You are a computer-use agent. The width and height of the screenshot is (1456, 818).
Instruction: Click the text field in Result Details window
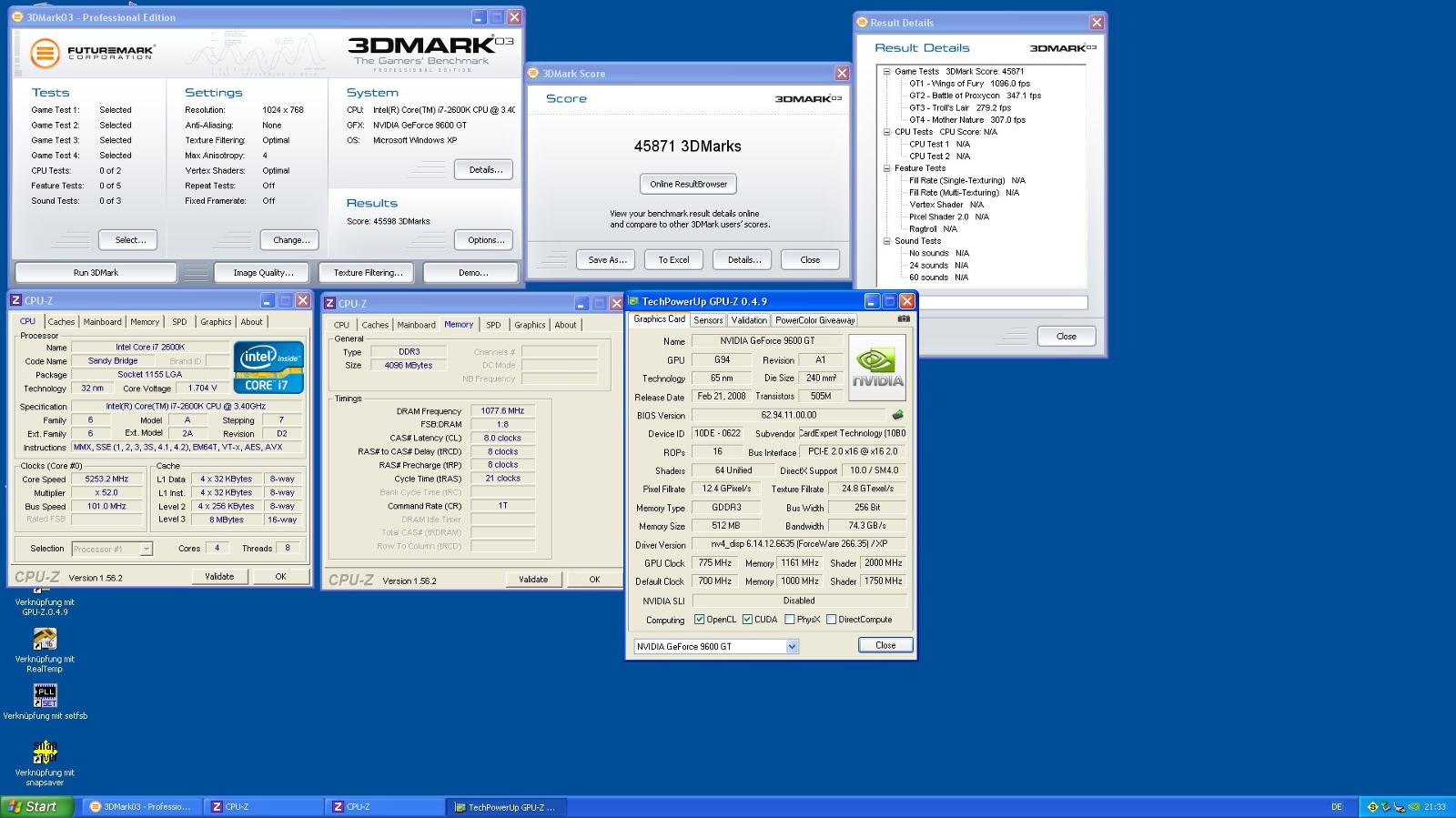pyautogui.click(x=1002, y=302)
